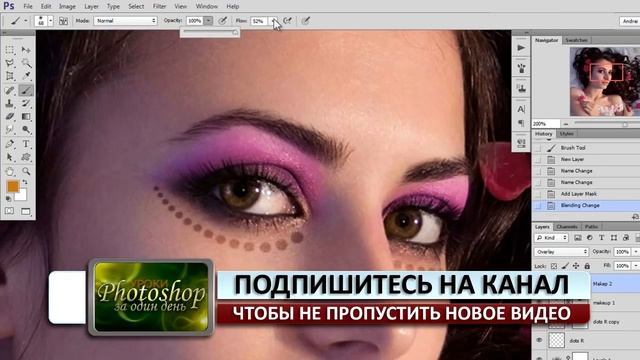
Task: Switch to the Channels tab
Action: click(567, 227)
